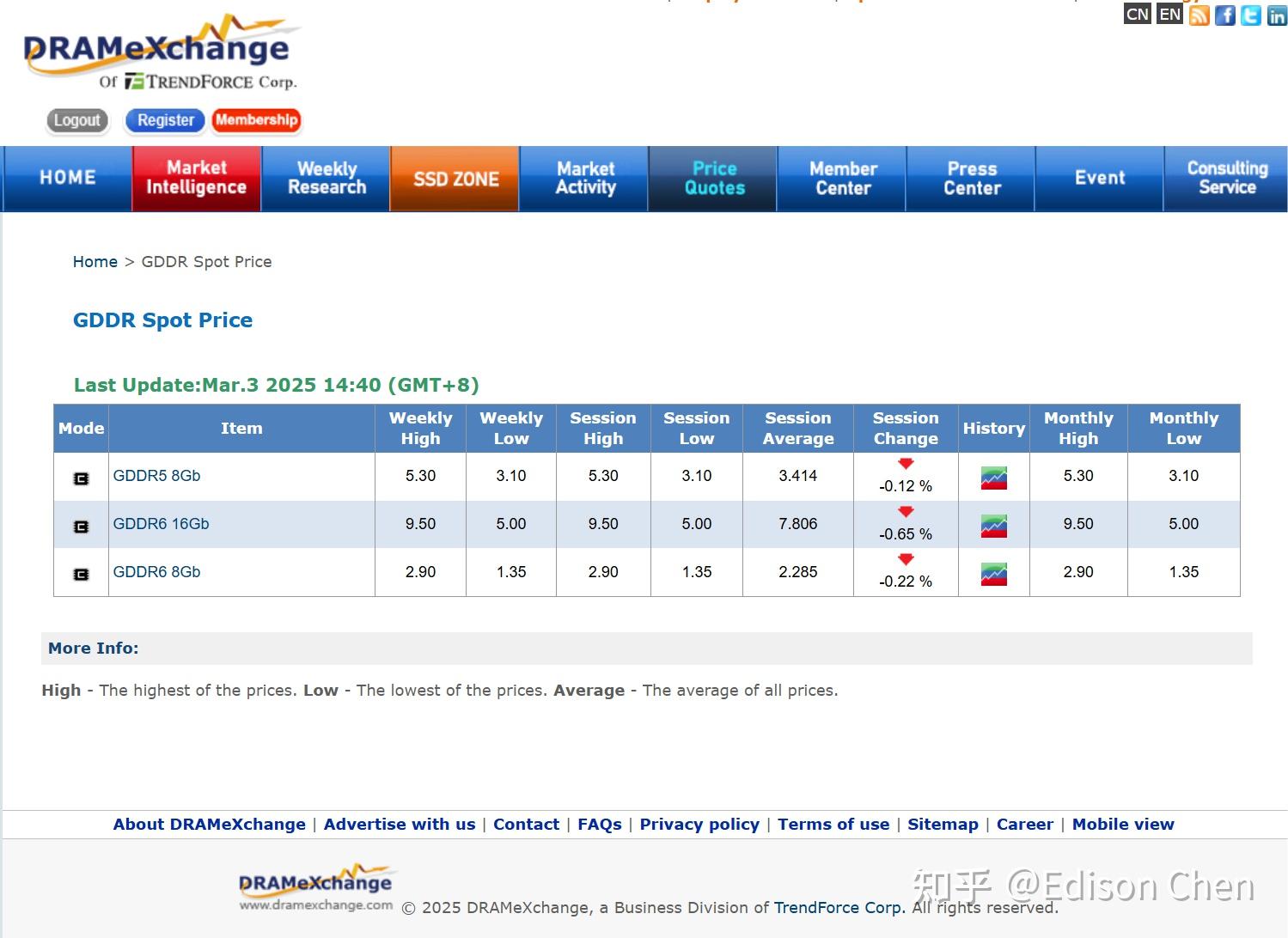This screenshot has height=938, width=1288.
Task: Open the Weekly Research tab
Action: tap(327, 178)
